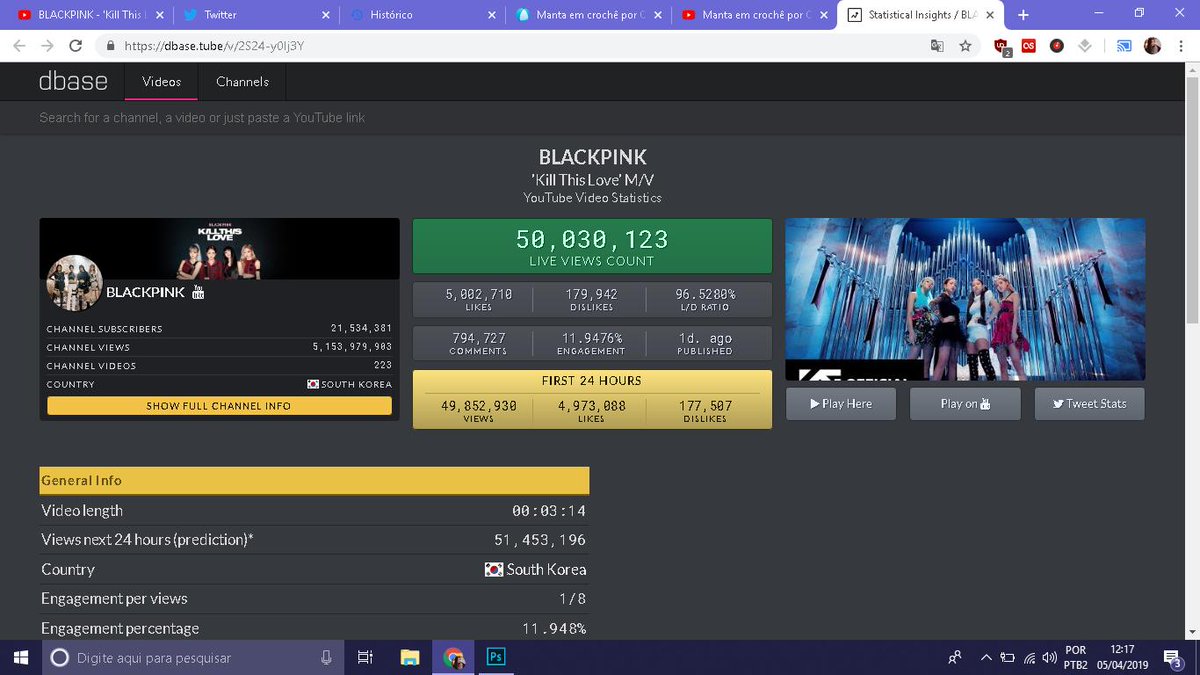Image resolution: width=1200 pixels, height=675 pixels.
Task: Bookmark this page with the star icon
Action: click(965, 46)
